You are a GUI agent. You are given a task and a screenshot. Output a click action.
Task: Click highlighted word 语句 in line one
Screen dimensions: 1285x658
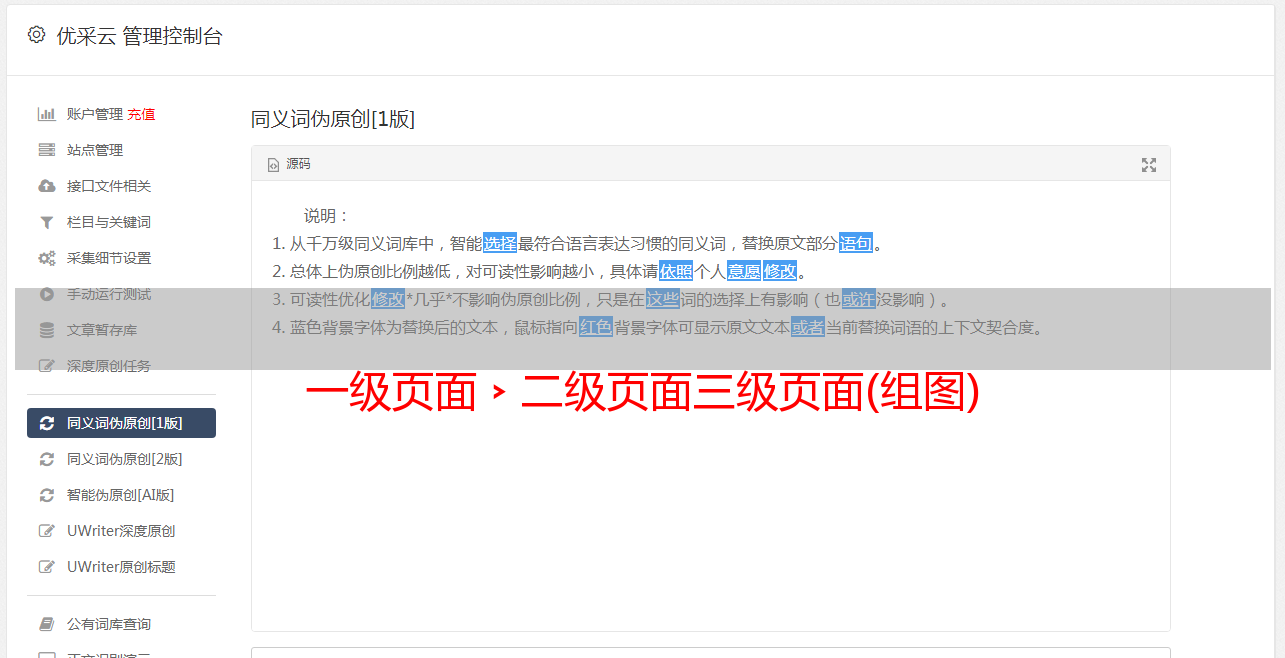[x=856, y=243]
